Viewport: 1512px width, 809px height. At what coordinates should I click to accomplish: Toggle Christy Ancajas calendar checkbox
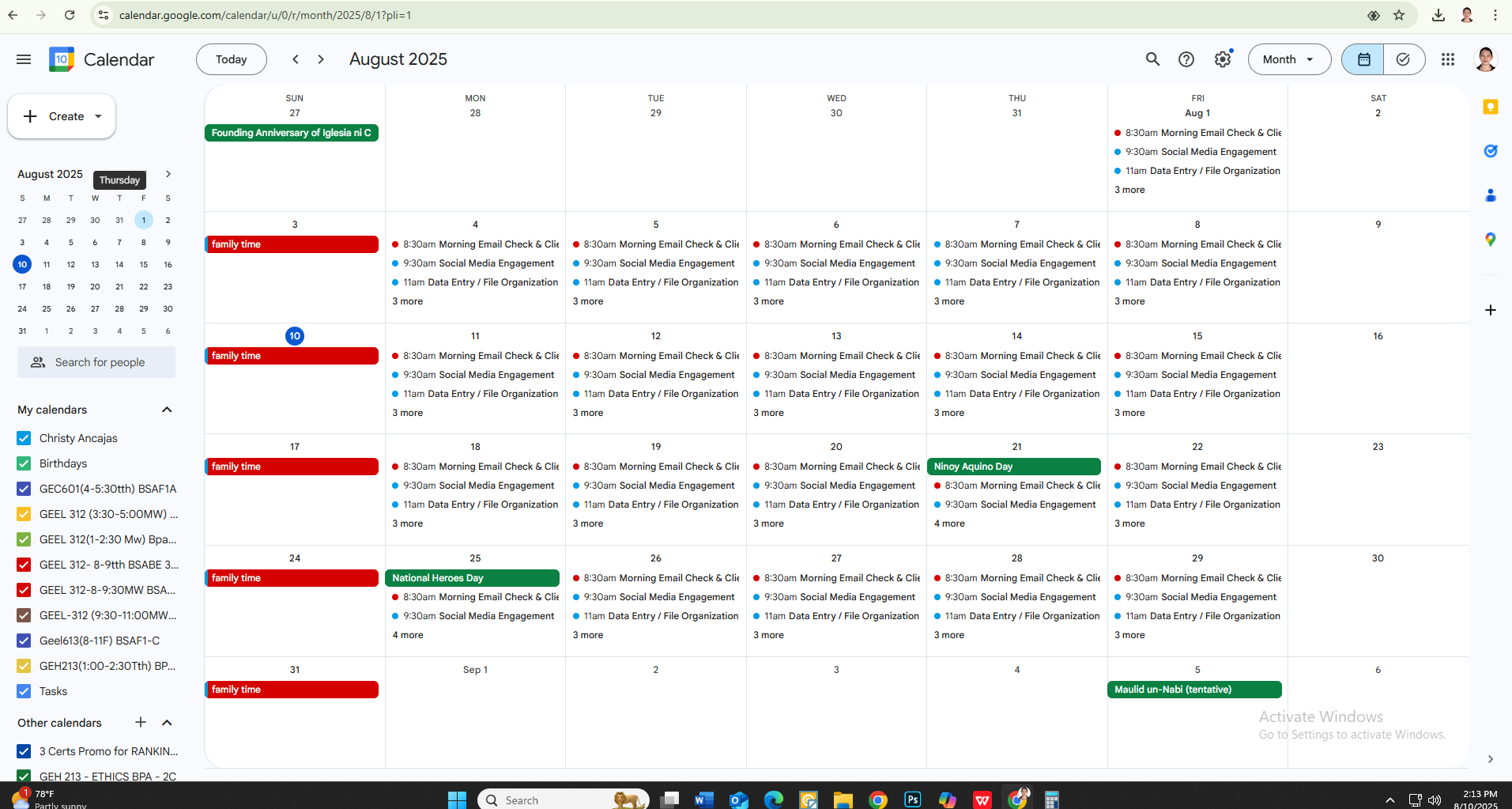click(x=24, y=438)
